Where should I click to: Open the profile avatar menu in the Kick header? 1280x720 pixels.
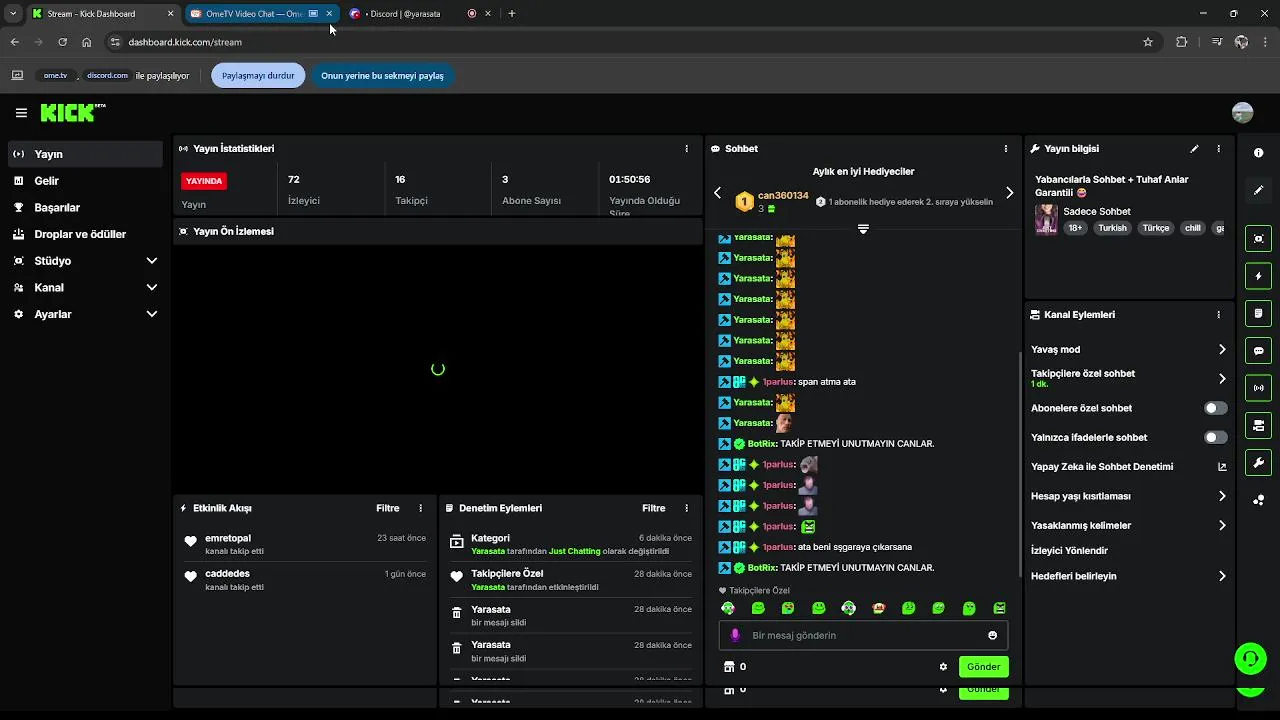pos(1242,113)
